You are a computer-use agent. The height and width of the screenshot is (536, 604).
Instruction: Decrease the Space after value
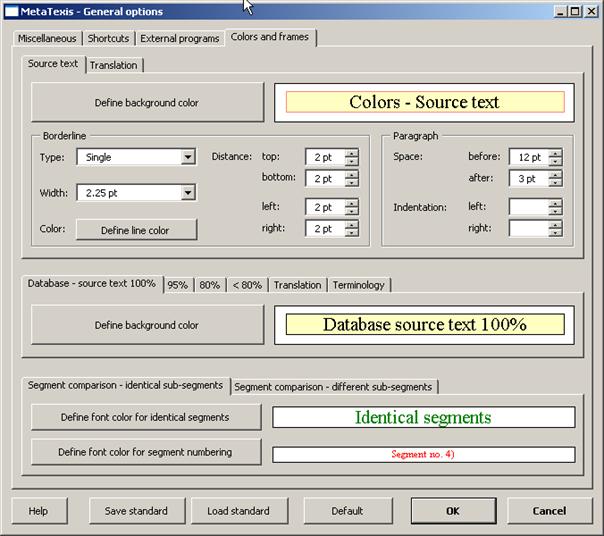[555, 183]
